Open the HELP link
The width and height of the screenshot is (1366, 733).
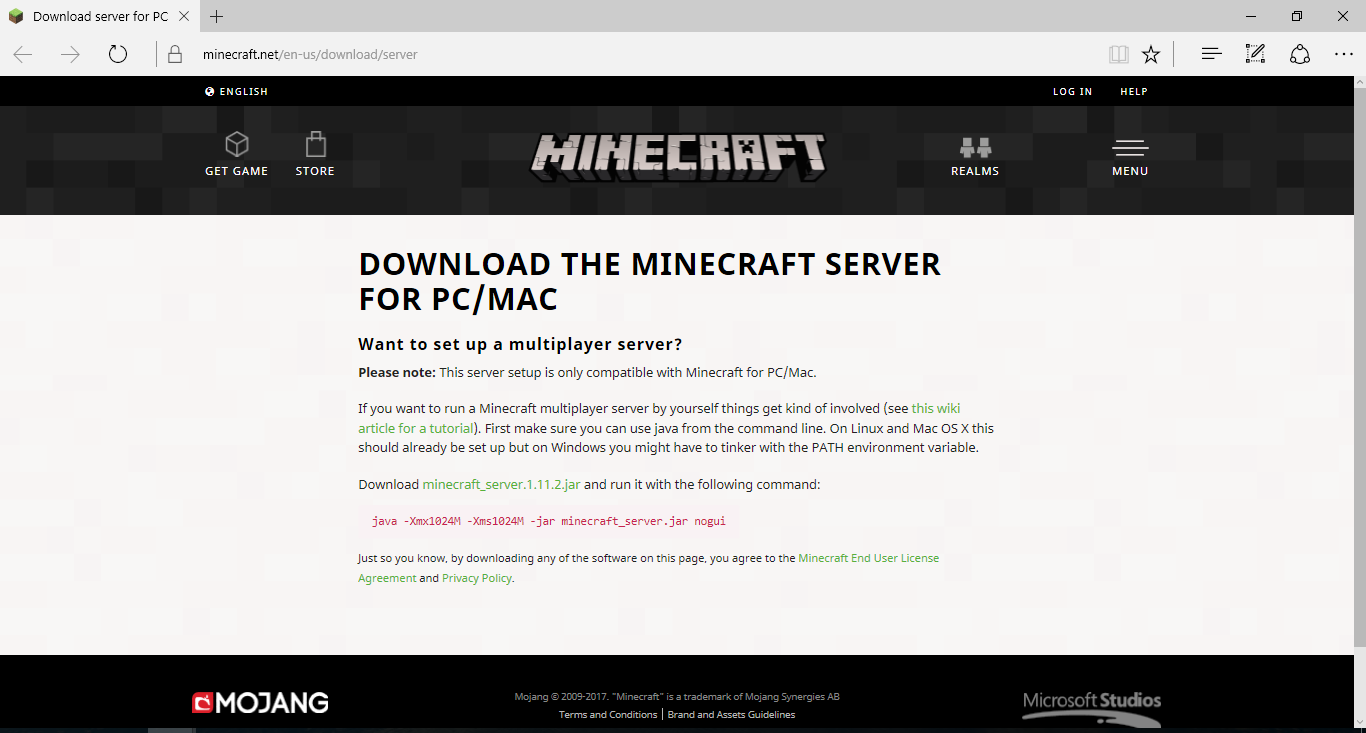(x=1133, y=91)
